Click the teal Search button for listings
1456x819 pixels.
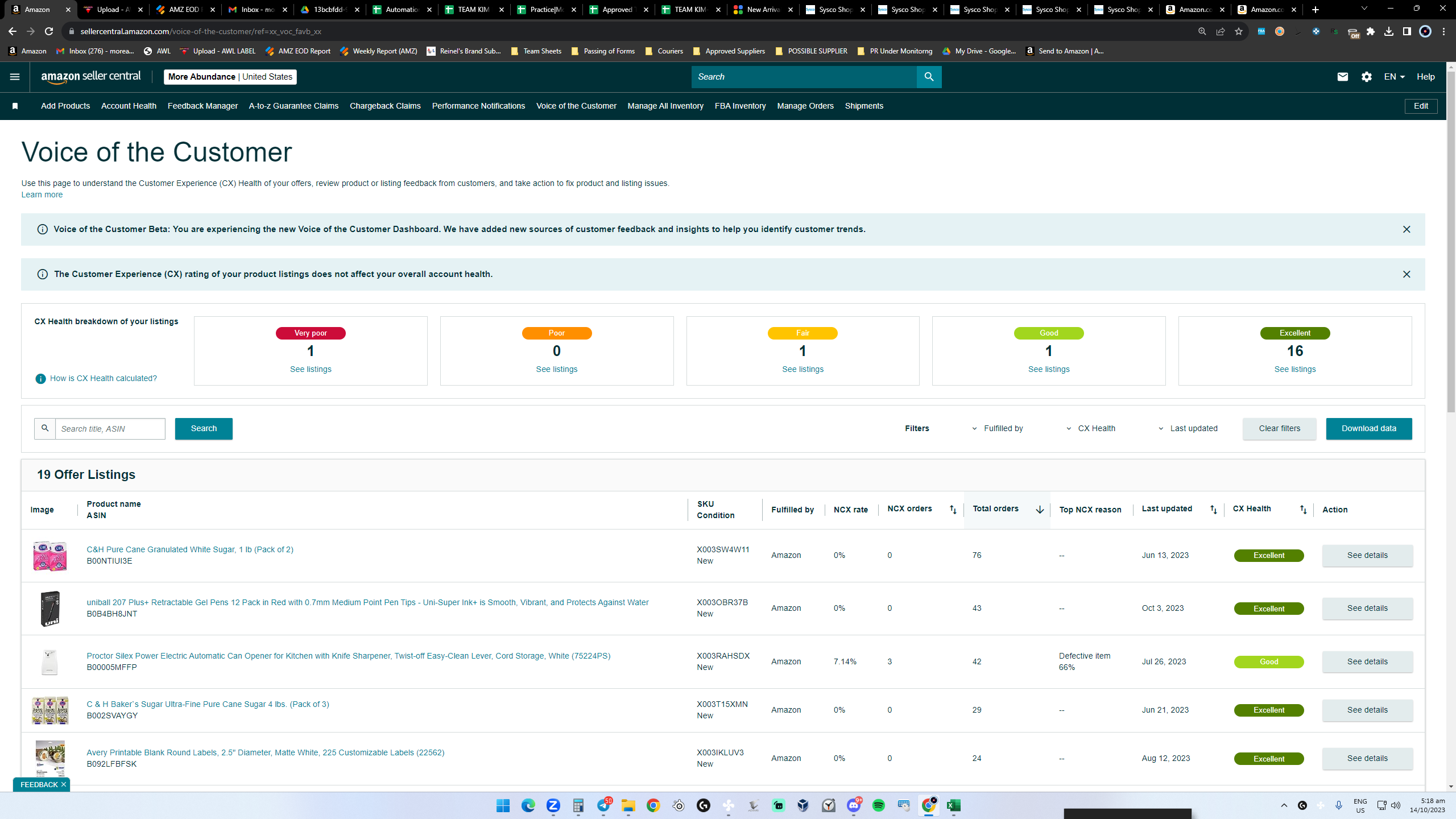pos(204,429)
